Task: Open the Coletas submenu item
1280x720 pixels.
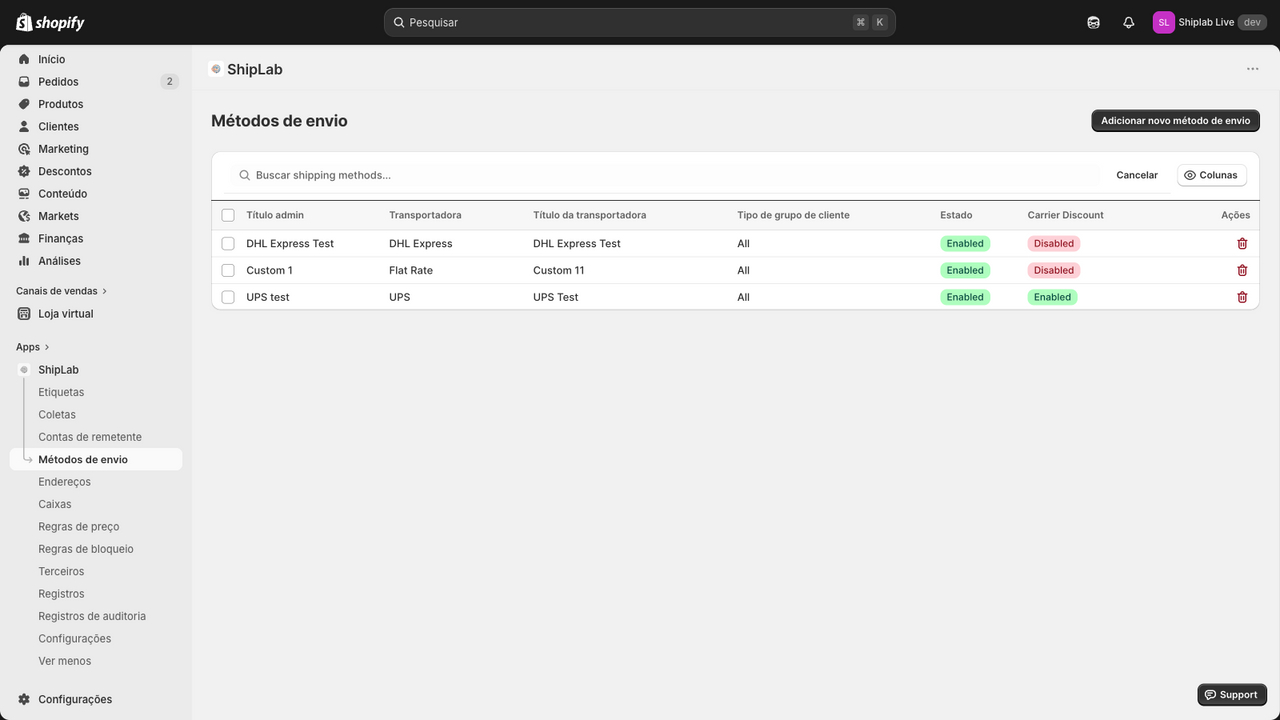Action: tap(57, 415)
